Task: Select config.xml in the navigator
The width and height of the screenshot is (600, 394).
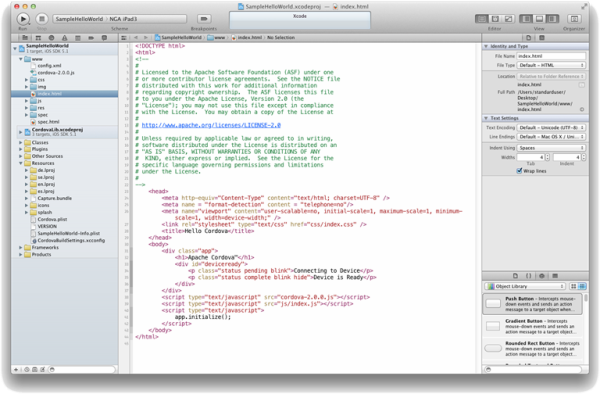Action: (x=49, y=66)
